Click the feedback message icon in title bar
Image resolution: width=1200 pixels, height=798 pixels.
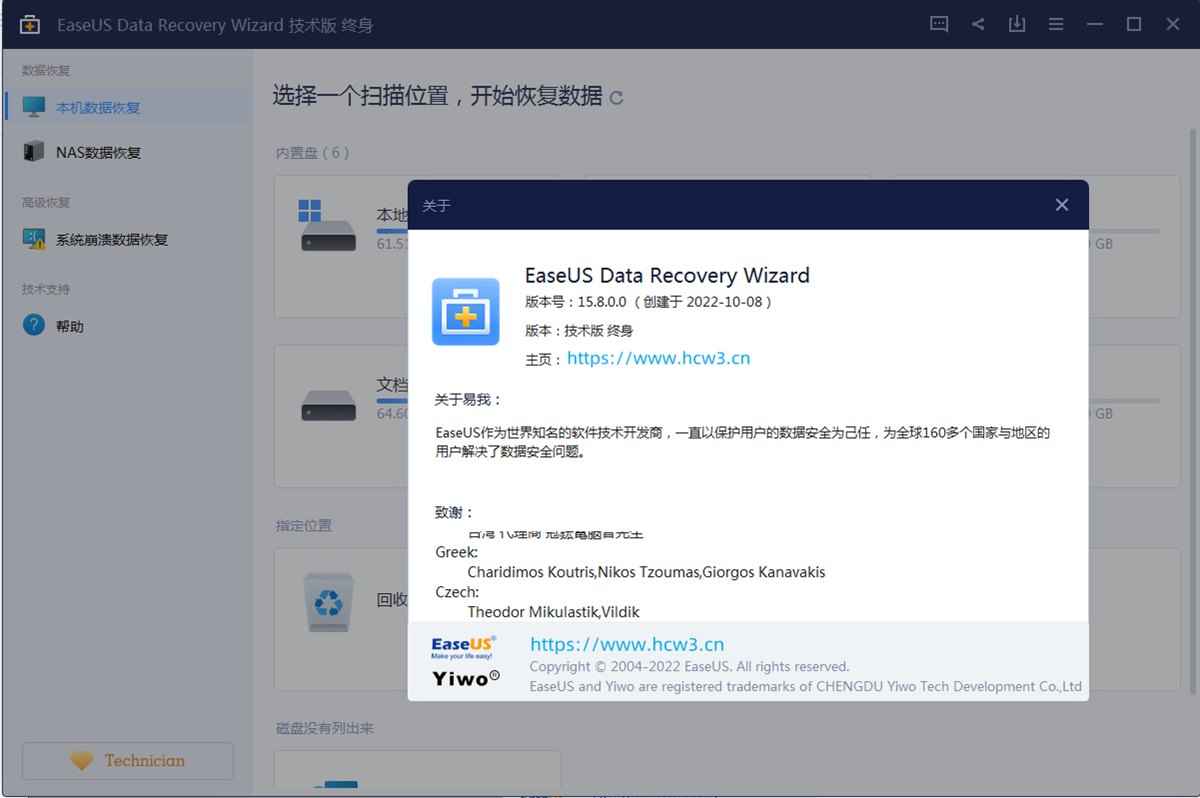[x=938, y=24]
